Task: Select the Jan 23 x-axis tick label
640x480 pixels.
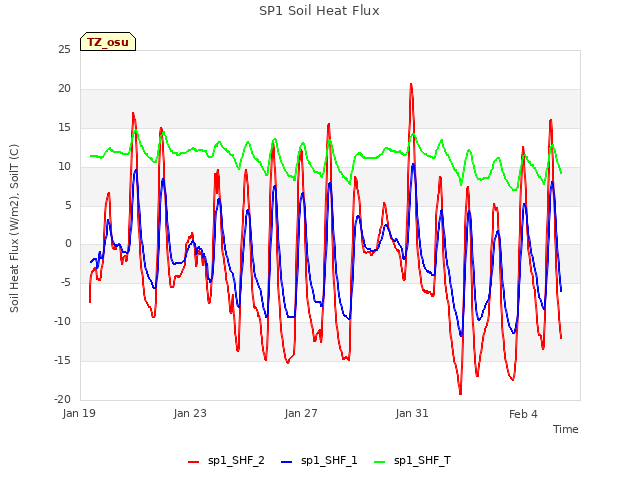Action: pos(190,413)
